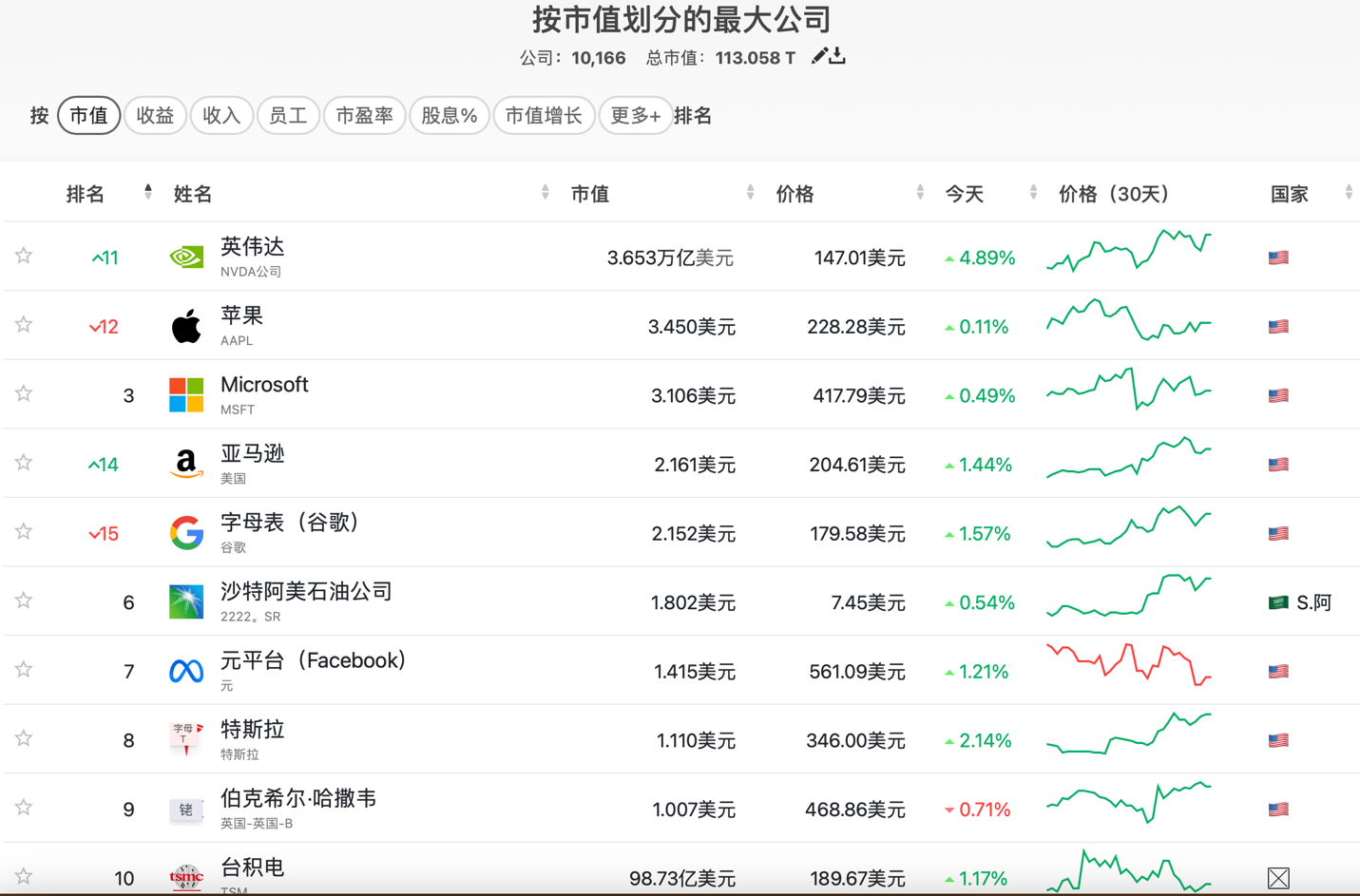Star 沙特阿美石油公司 as a favorite
The width and height of the screenshot is (1360, 896).
point(24,601)
